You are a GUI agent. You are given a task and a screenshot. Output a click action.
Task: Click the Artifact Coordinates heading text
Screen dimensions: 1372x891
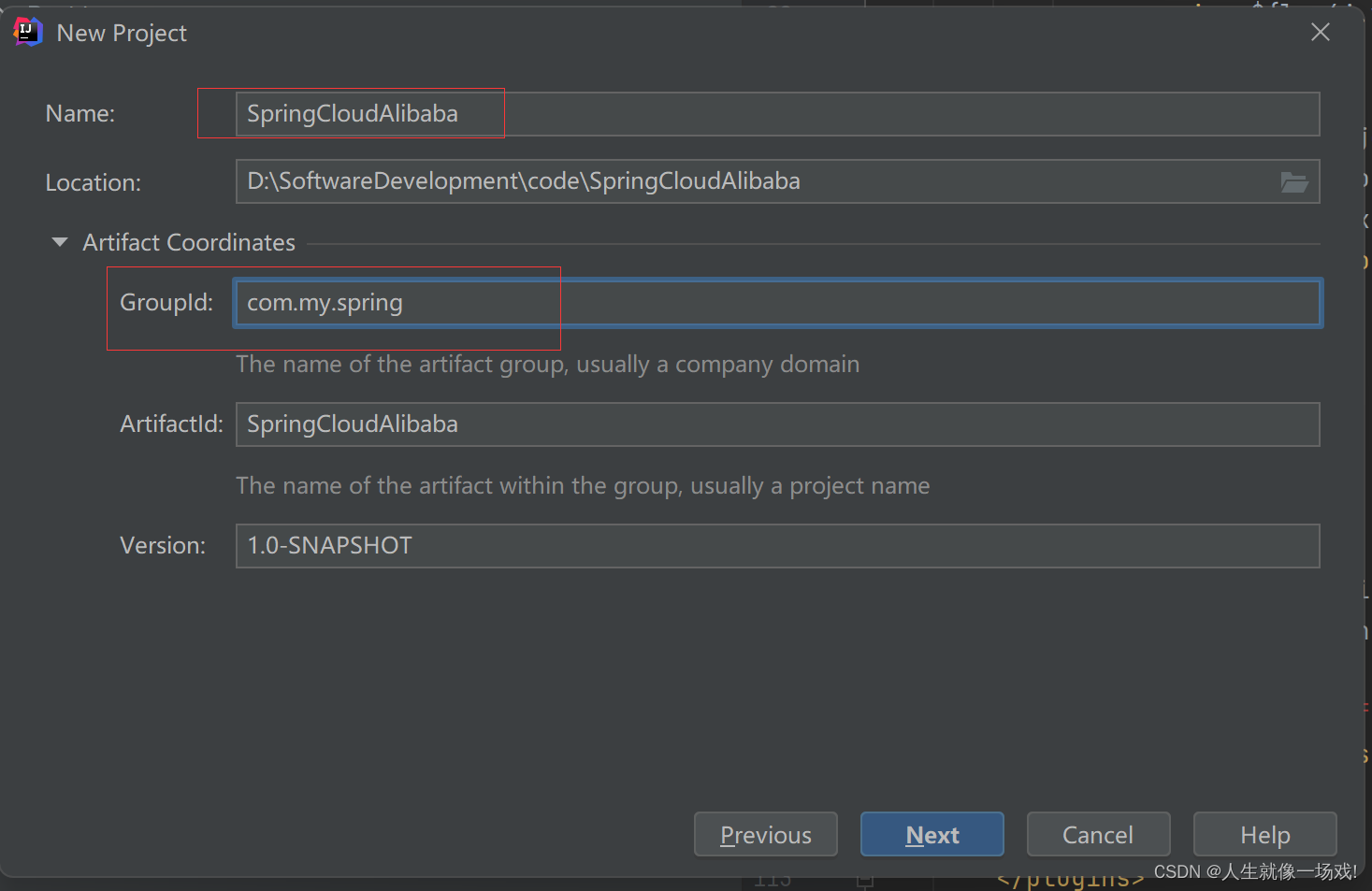pyautogui.click(x=189, y=242)
